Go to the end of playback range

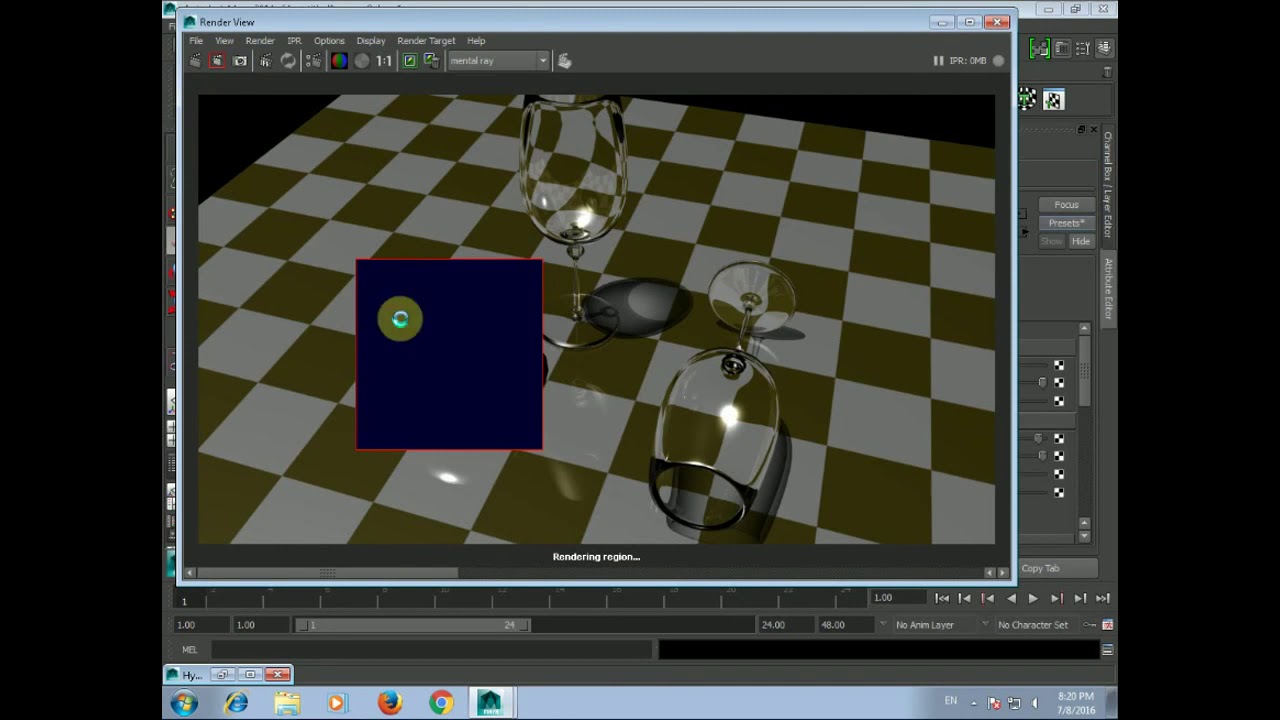pos(1102,598)
